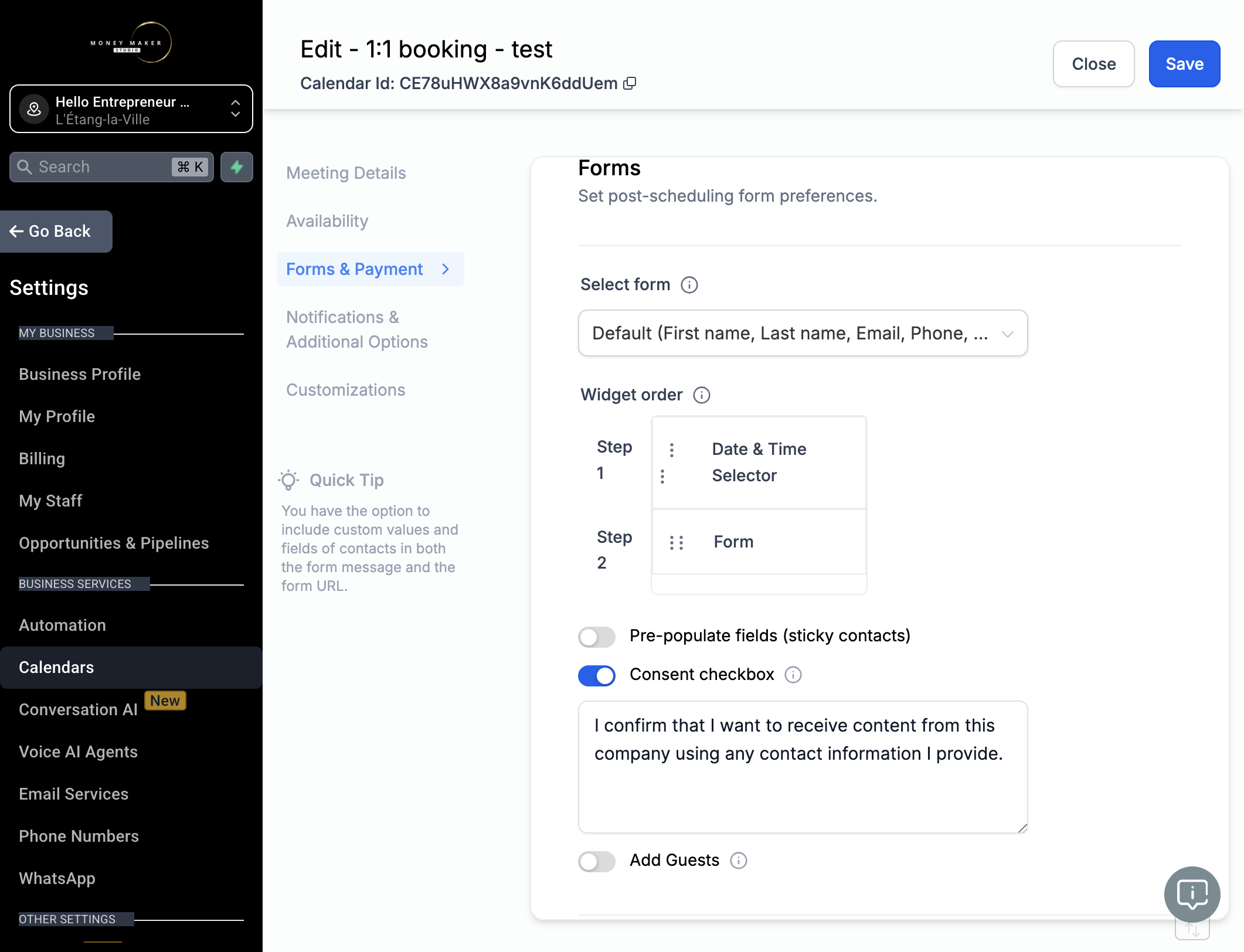Open Business Profile settings
Image resolution: width=1244 pixels, height=952 pixels.
pos(80,374)
